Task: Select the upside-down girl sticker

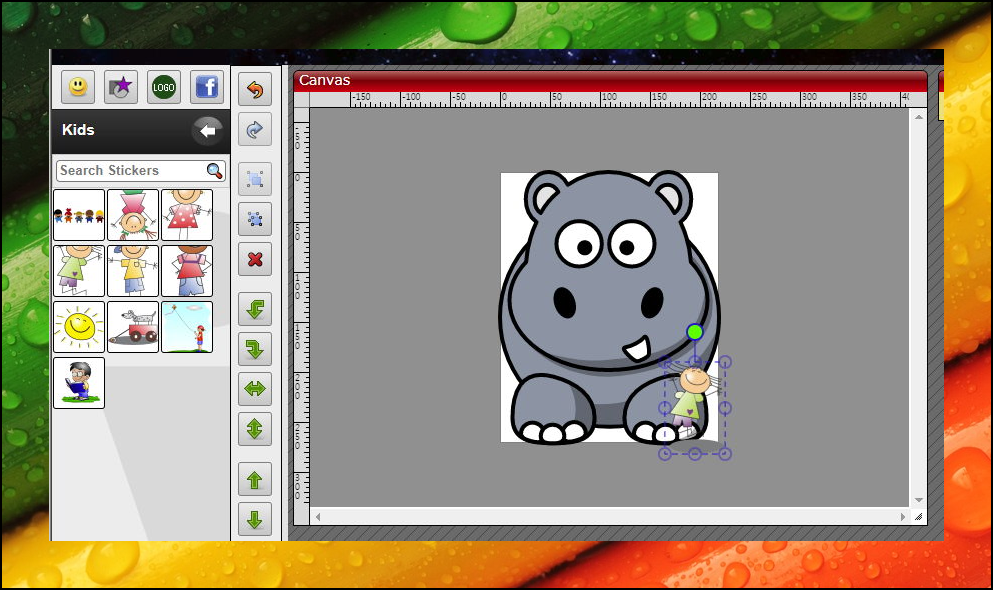Action: coord(133,215)
